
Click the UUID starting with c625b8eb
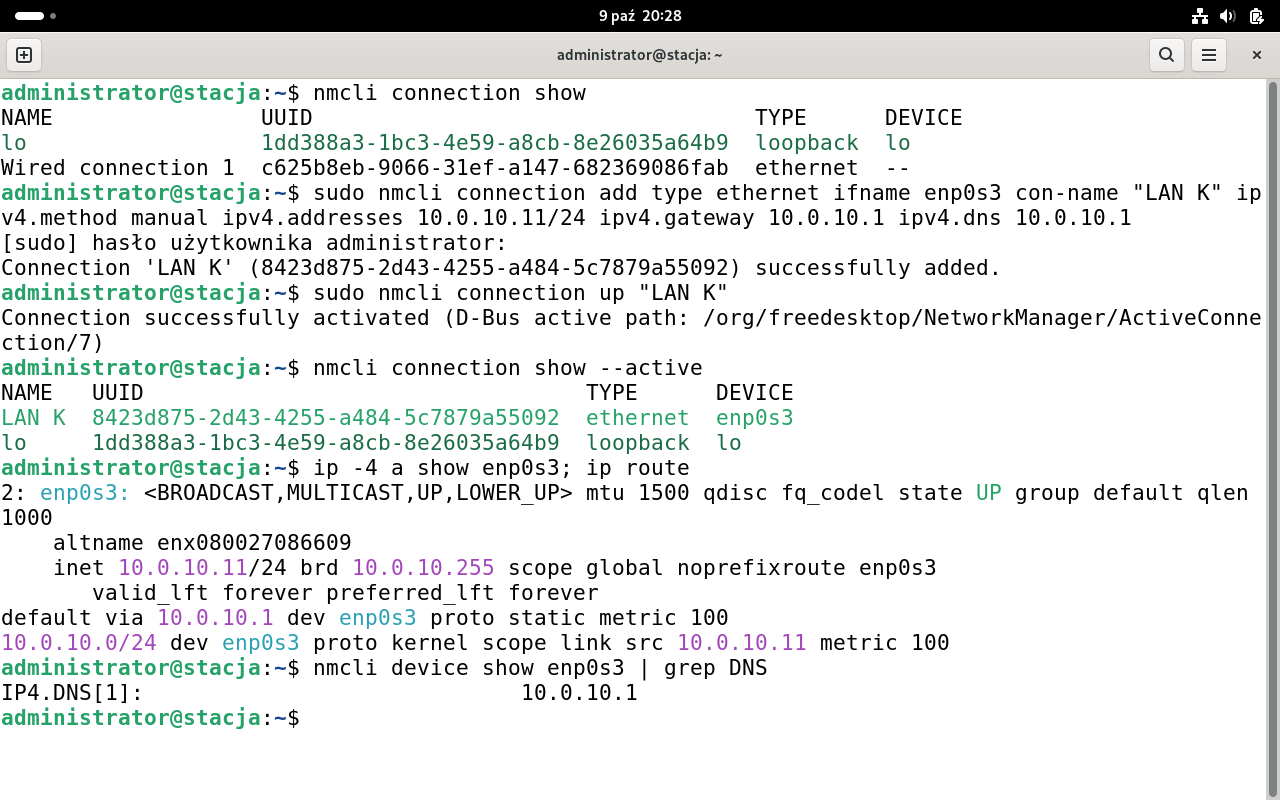click(x=495, y=168)
